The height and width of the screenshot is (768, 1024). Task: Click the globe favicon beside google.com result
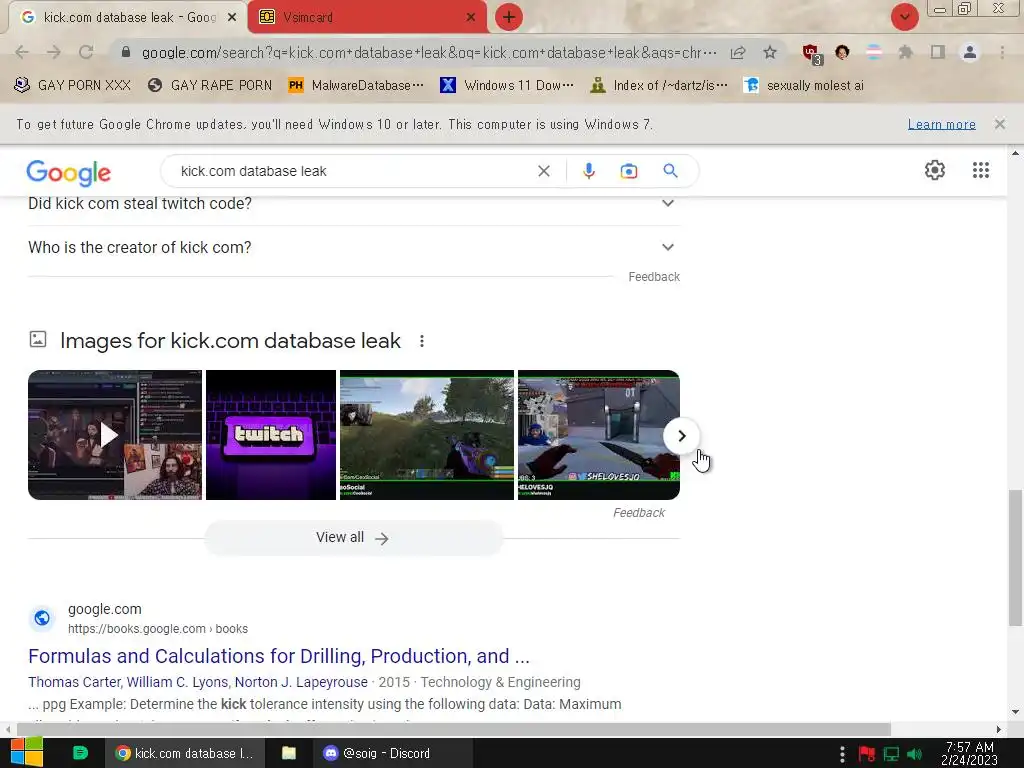[x=42, y=618]
